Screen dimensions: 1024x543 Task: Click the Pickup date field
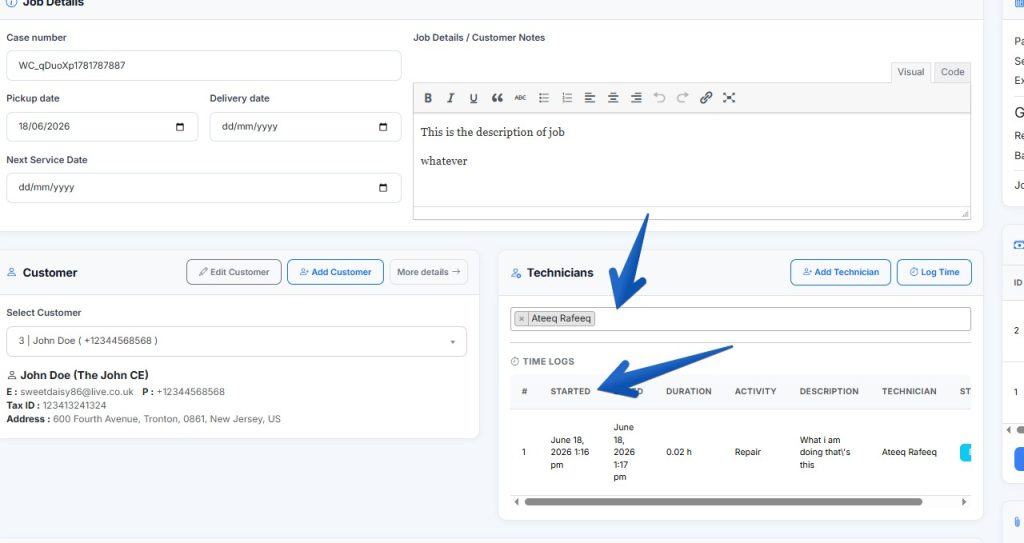102,127
